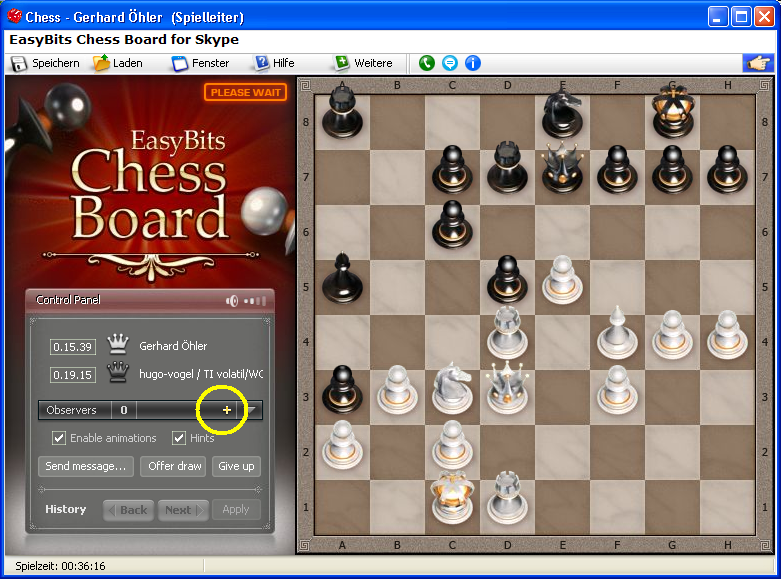This screenshot has width=781, height=579.
Task: Select the black rook on A8
Action: [x=342, y=113]
